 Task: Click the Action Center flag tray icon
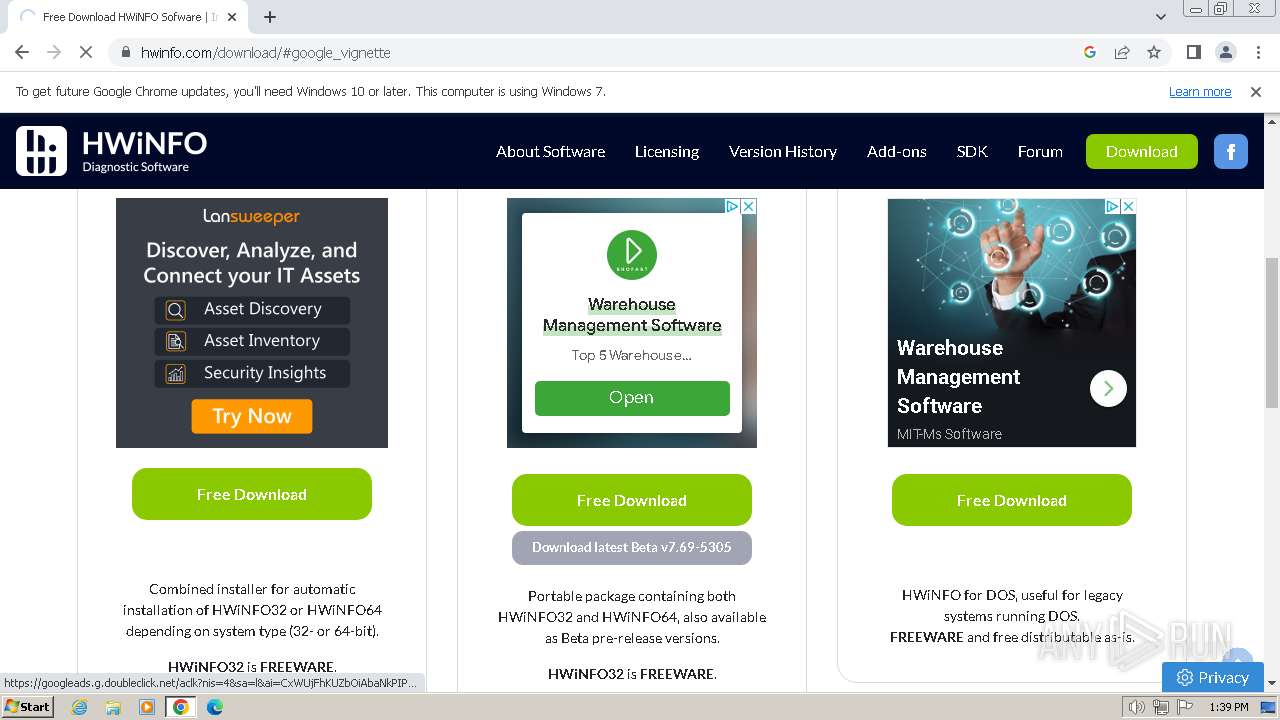coord(1184,707)
